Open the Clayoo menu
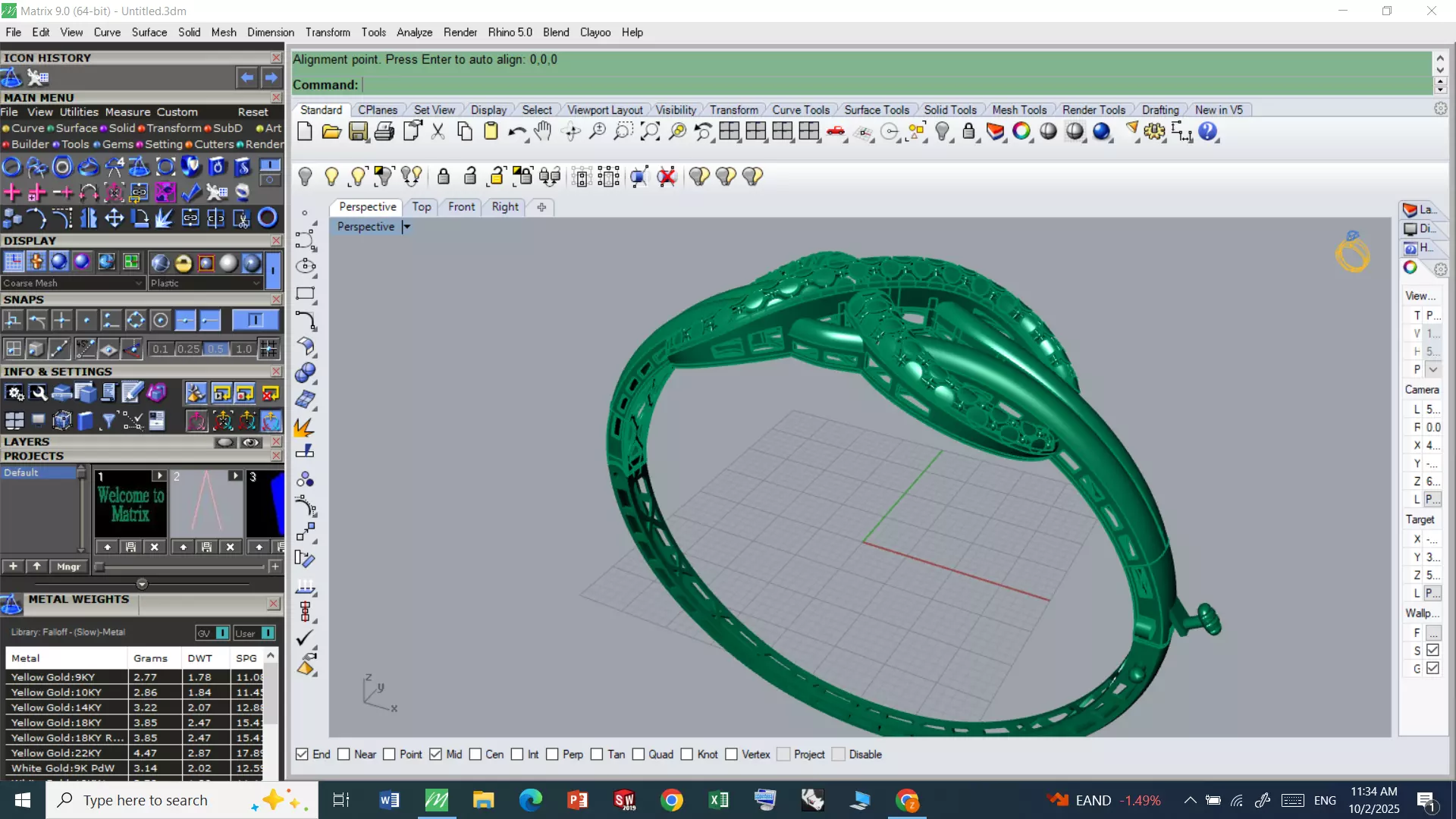1456x819 pixels. [595, 33]
